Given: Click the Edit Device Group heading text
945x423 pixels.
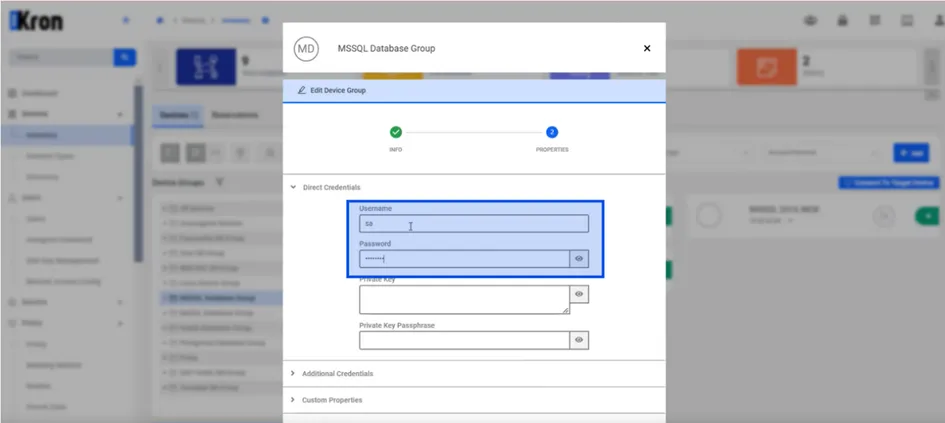Looking at the screenshot, I should 338,90.
